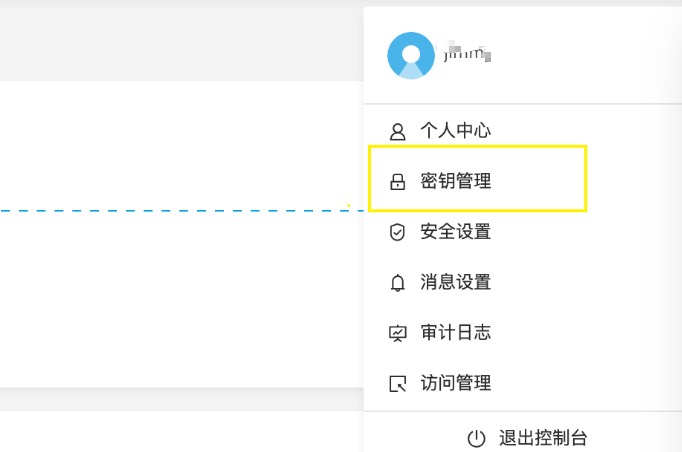Select 密钥管理 from the user menu
682x452 pixels.
(455, 182)
